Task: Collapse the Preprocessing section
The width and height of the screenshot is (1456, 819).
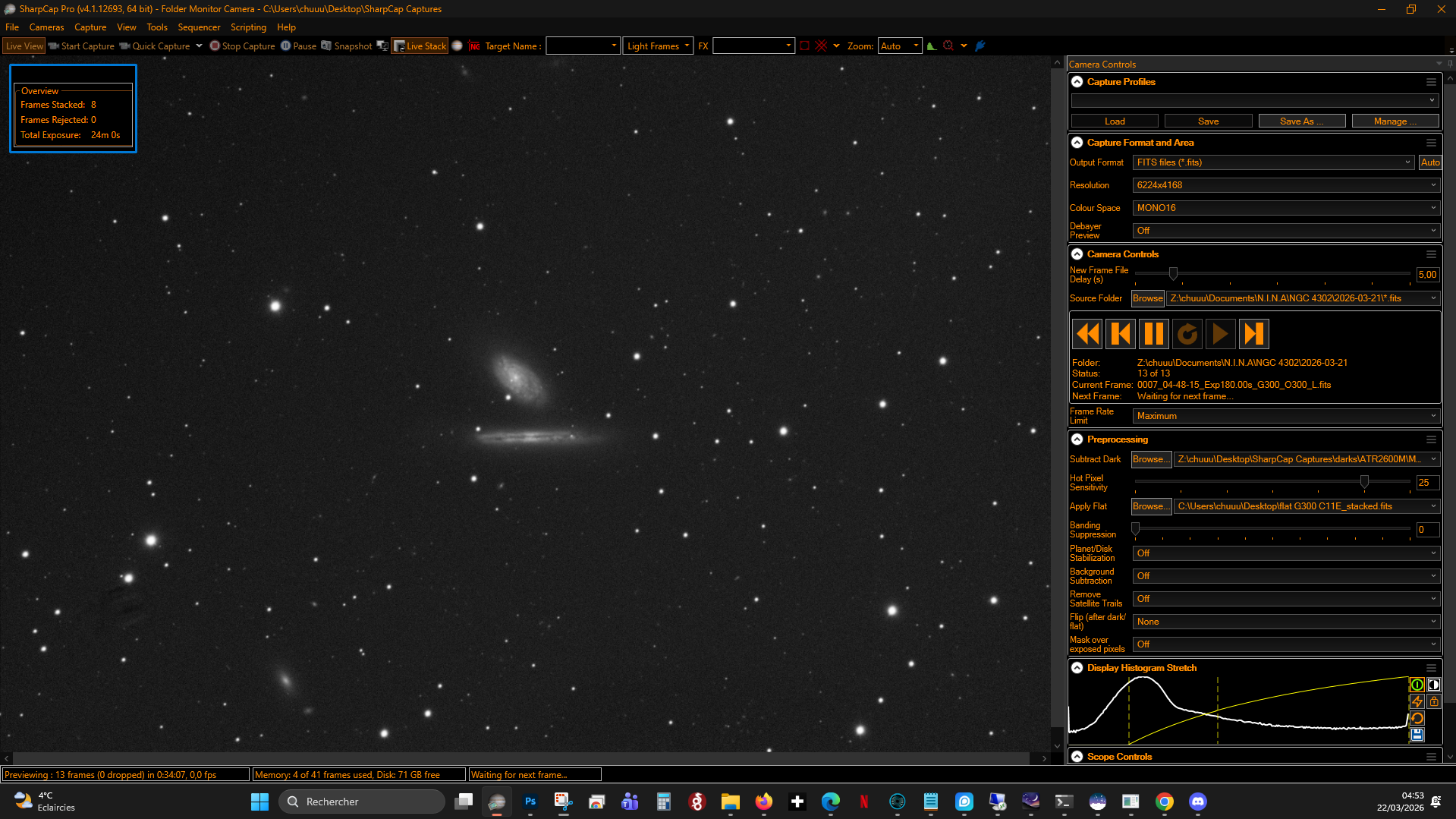Action: (x=1077, y=439)
